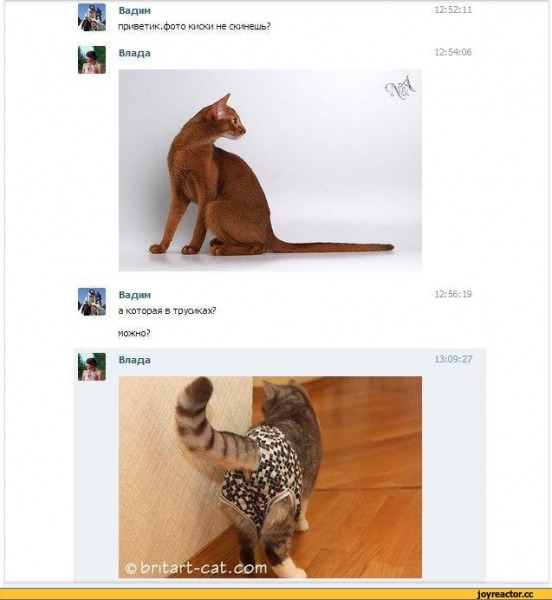The height and width of the screenshot is (600, 552).
Task: Select the message text 'можно?'
Action: pos(134,333)
